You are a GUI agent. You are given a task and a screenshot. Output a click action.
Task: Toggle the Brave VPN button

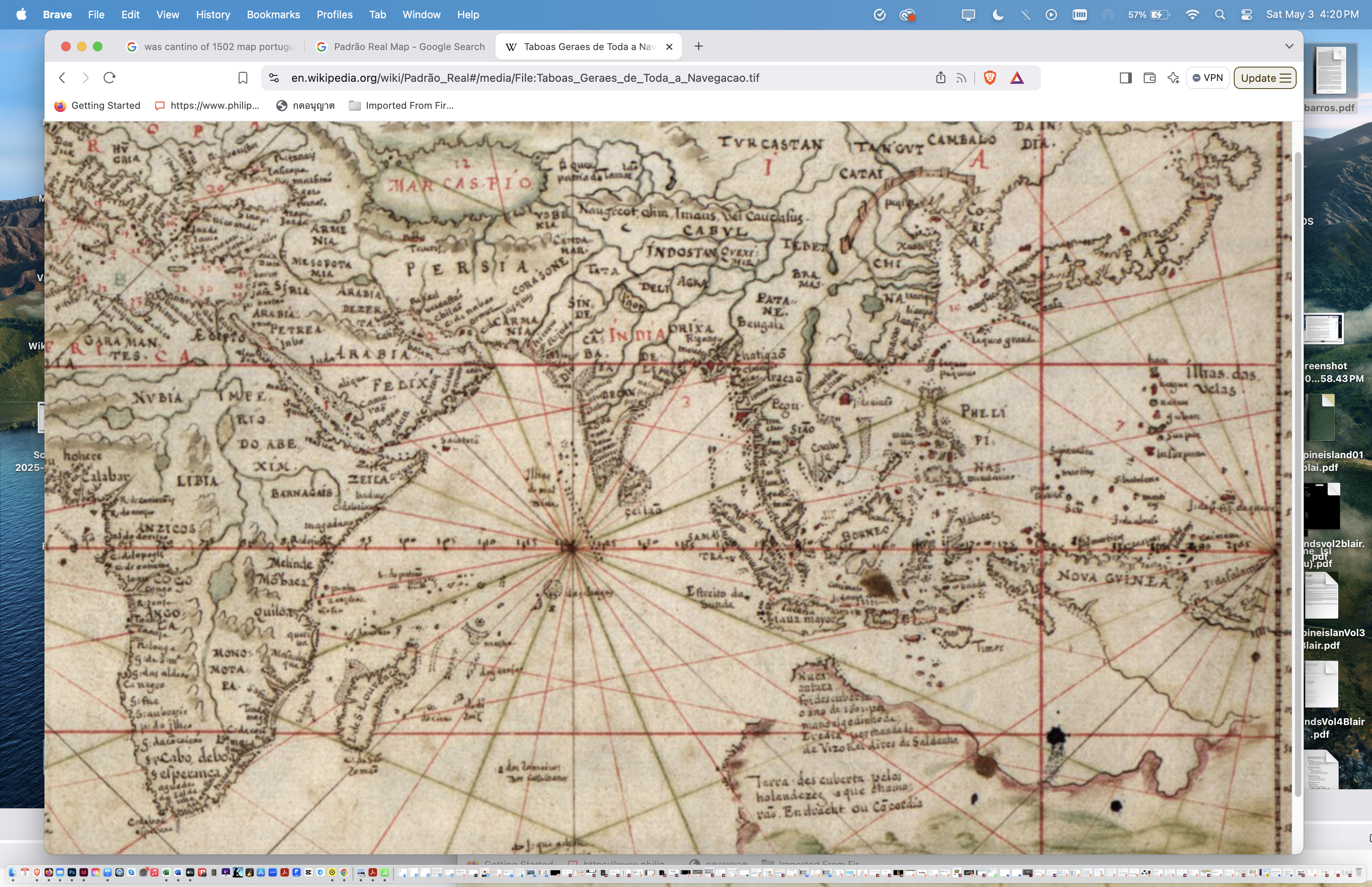click(1207, 78)
